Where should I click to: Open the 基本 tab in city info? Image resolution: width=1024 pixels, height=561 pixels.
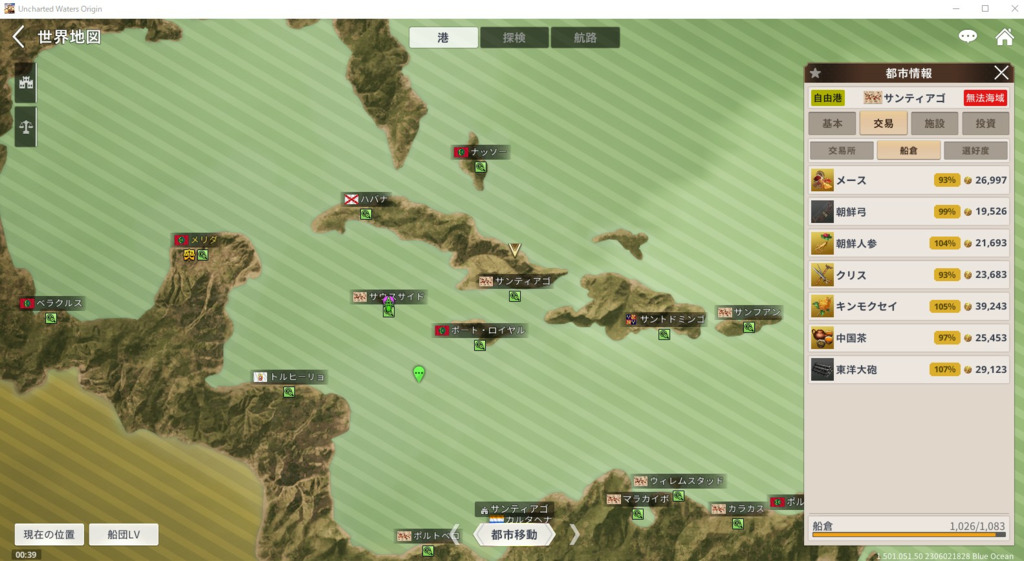click(832, 123)
